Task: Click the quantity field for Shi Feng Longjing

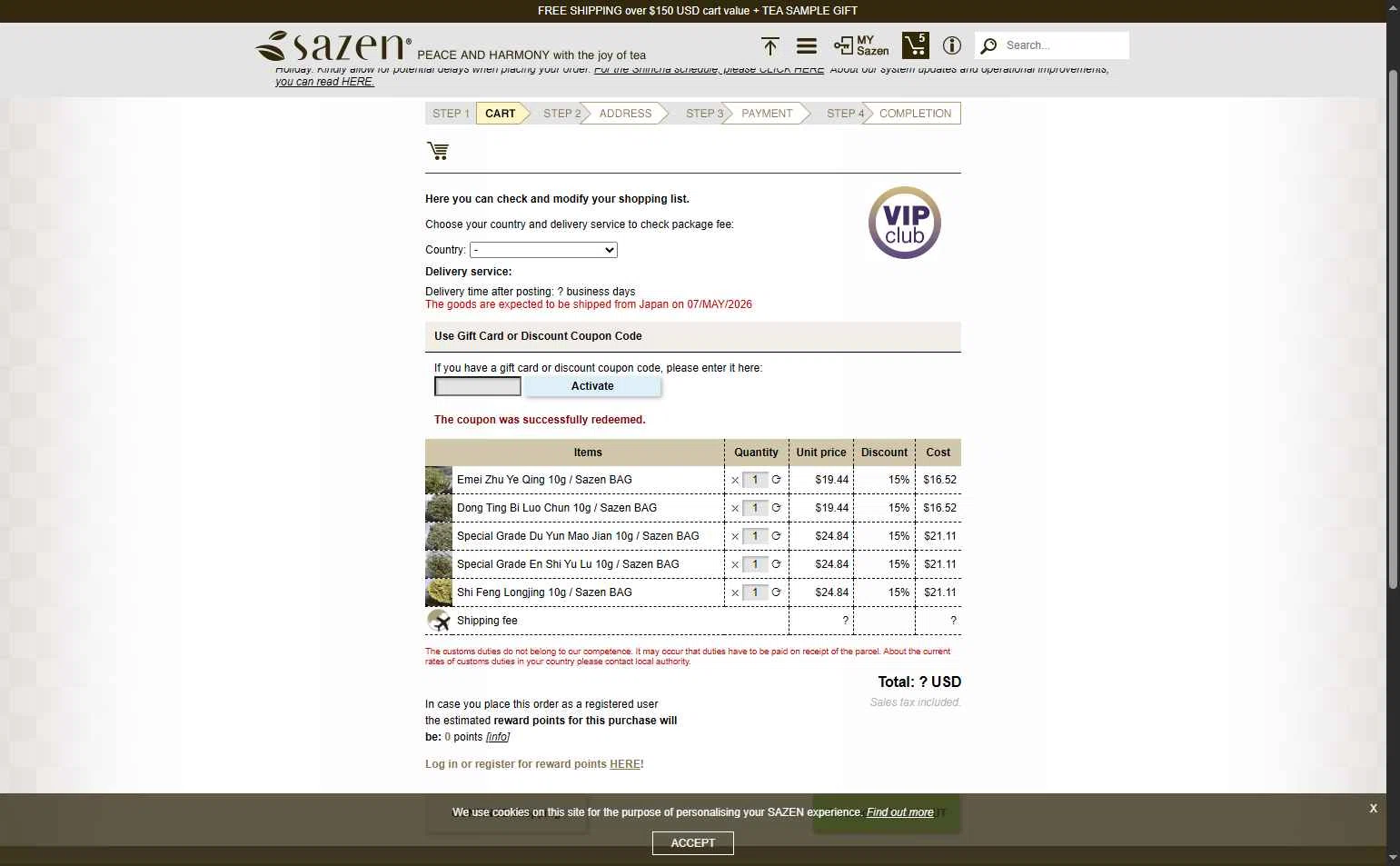Action: coord(755,592)
